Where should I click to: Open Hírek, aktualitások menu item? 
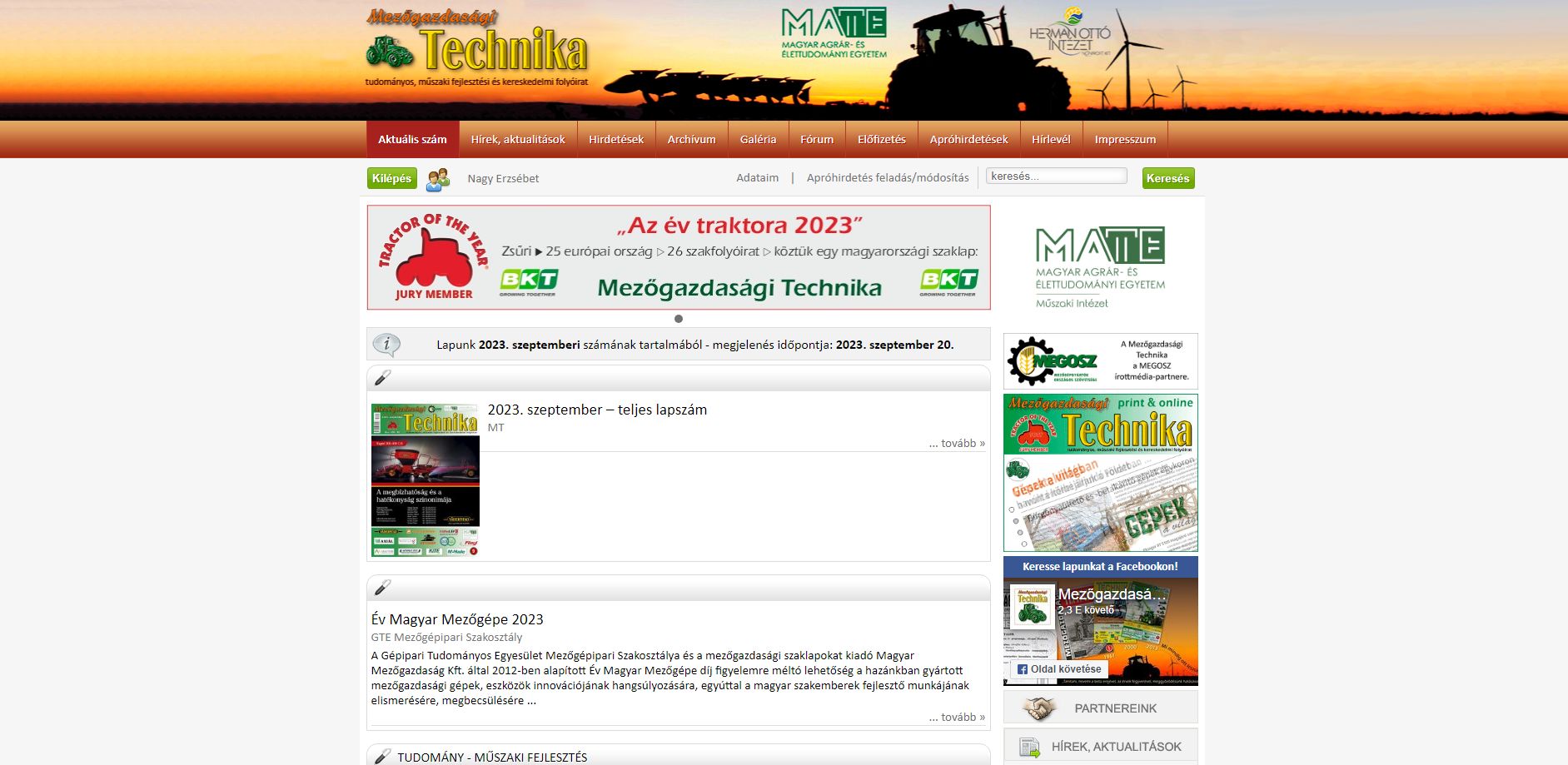518,140
